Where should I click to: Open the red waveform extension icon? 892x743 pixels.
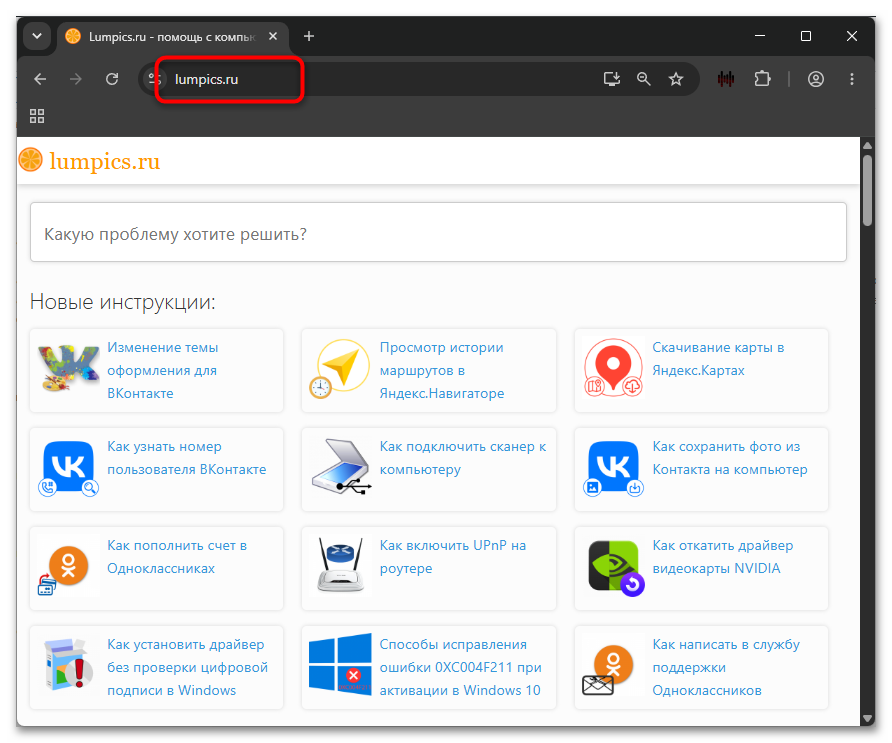click(725, 79)
